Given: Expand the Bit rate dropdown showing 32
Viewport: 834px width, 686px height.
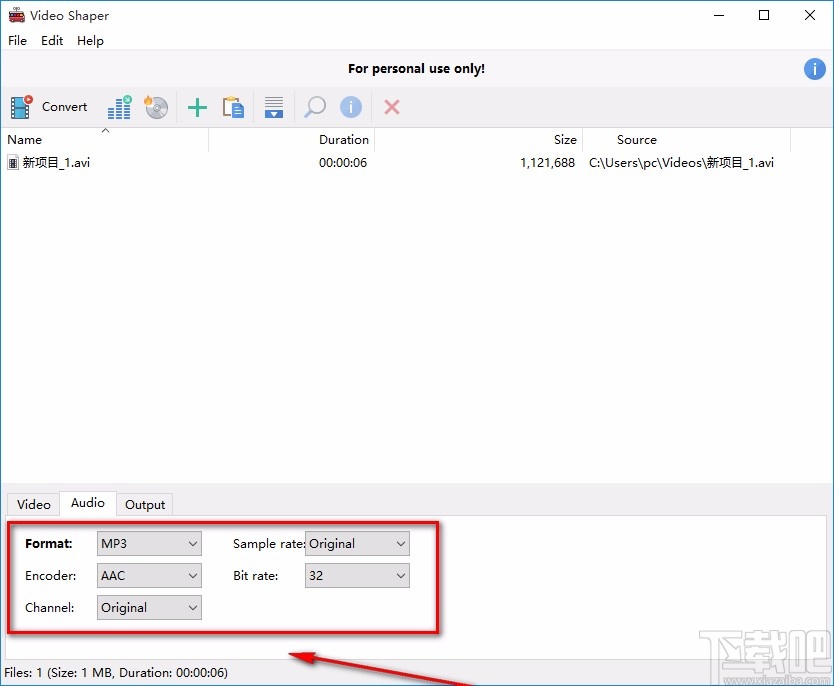Looking at the screenshot, I should pyautogui.click(x=357, y=575).
